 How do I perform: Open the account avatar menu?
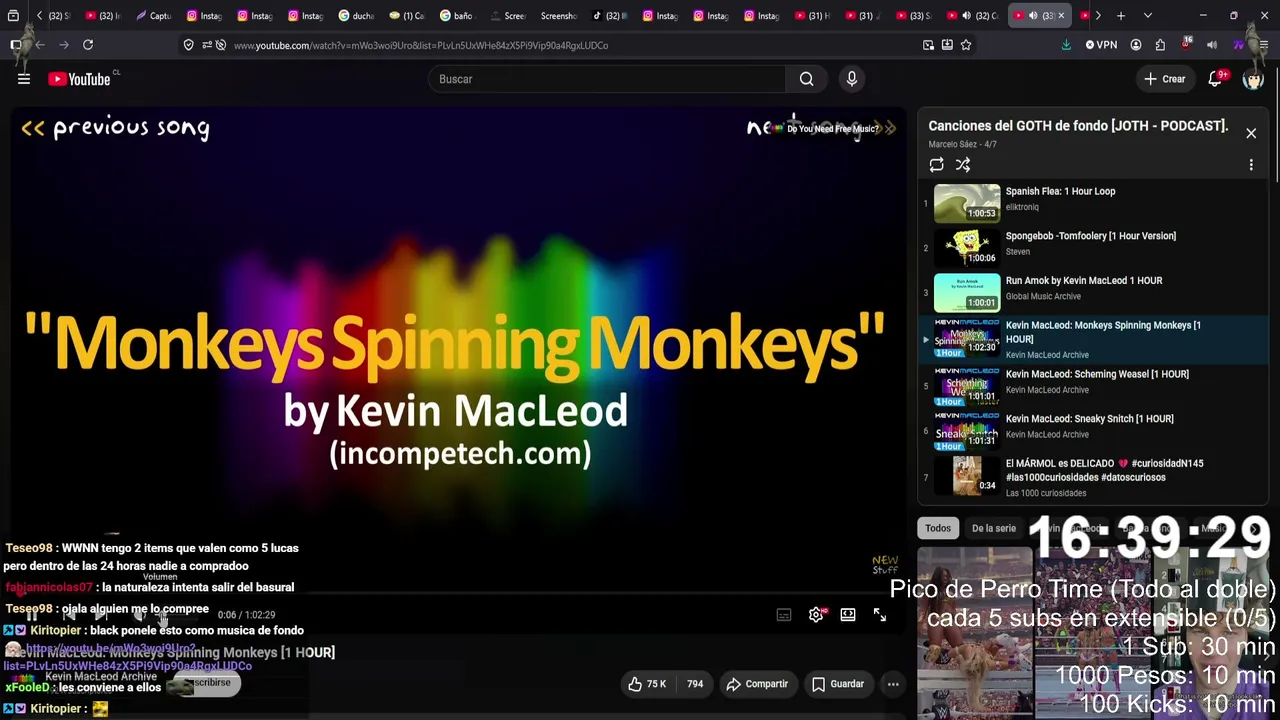[x=1253, y=79]
